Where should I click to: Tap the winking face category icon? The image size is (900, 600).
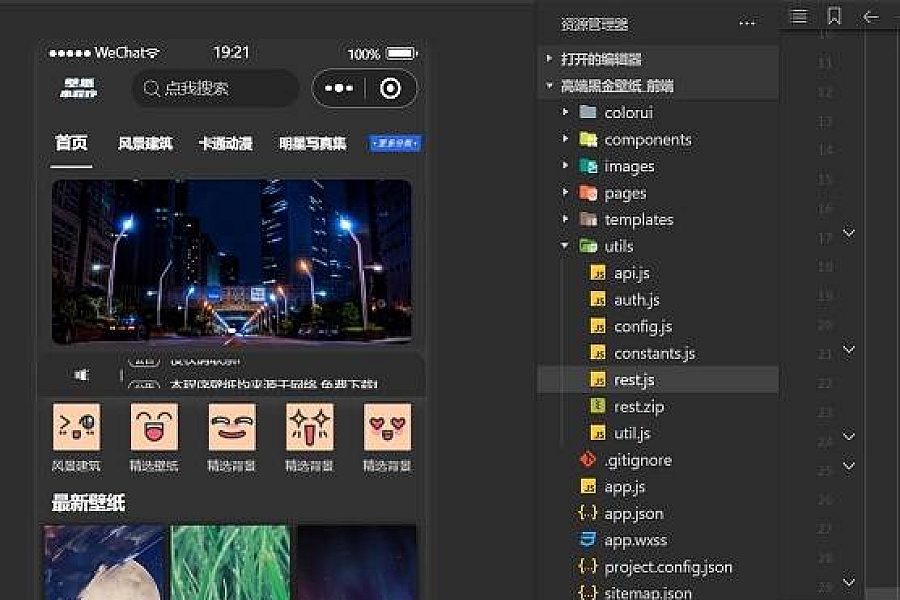click(x=76, y=427)
